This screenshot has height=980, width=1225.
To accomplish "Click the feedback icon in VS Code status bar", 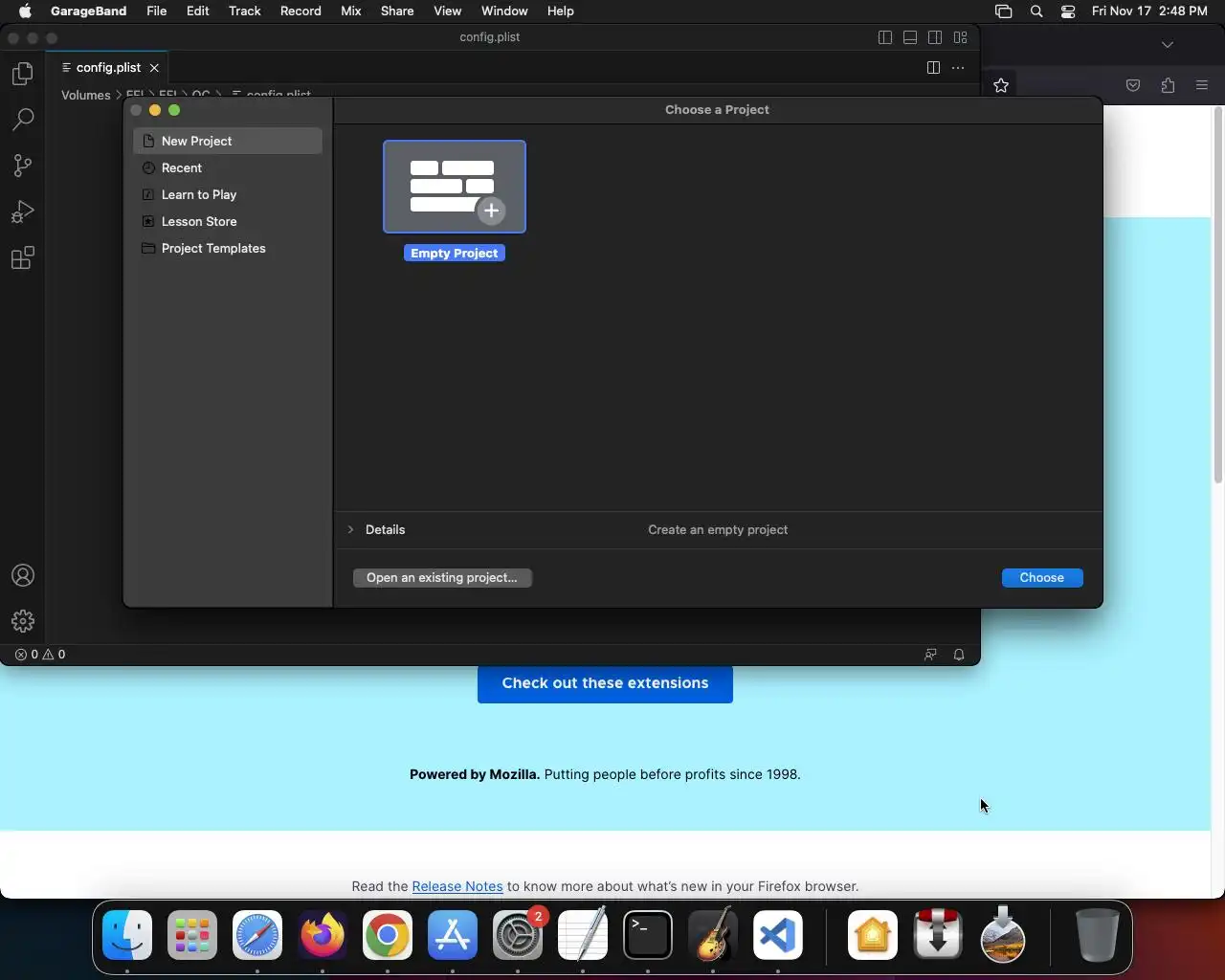I will 930,655.
